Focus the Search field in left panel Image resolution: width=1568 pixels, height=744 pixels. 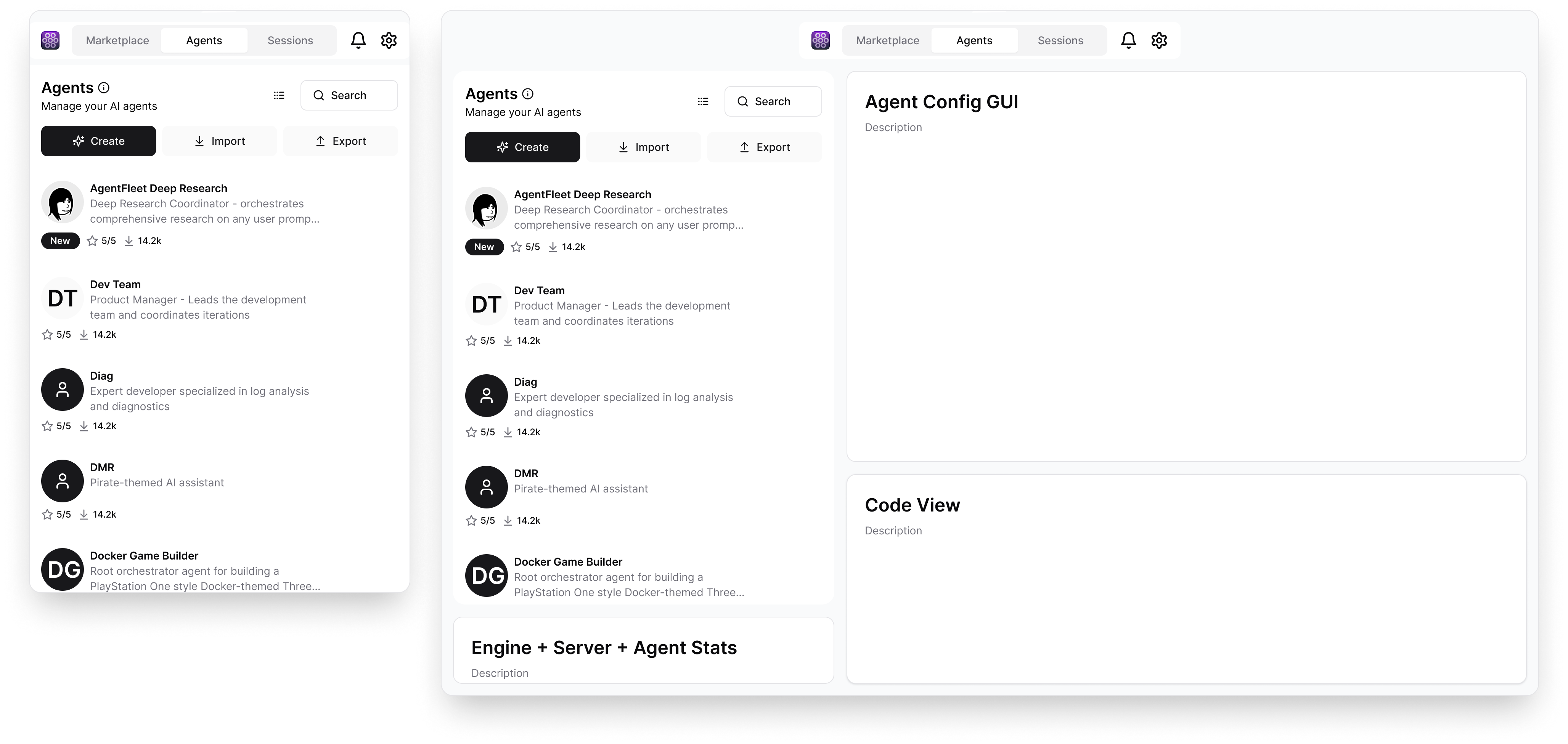pyautogui.click(x=349, y=96)
